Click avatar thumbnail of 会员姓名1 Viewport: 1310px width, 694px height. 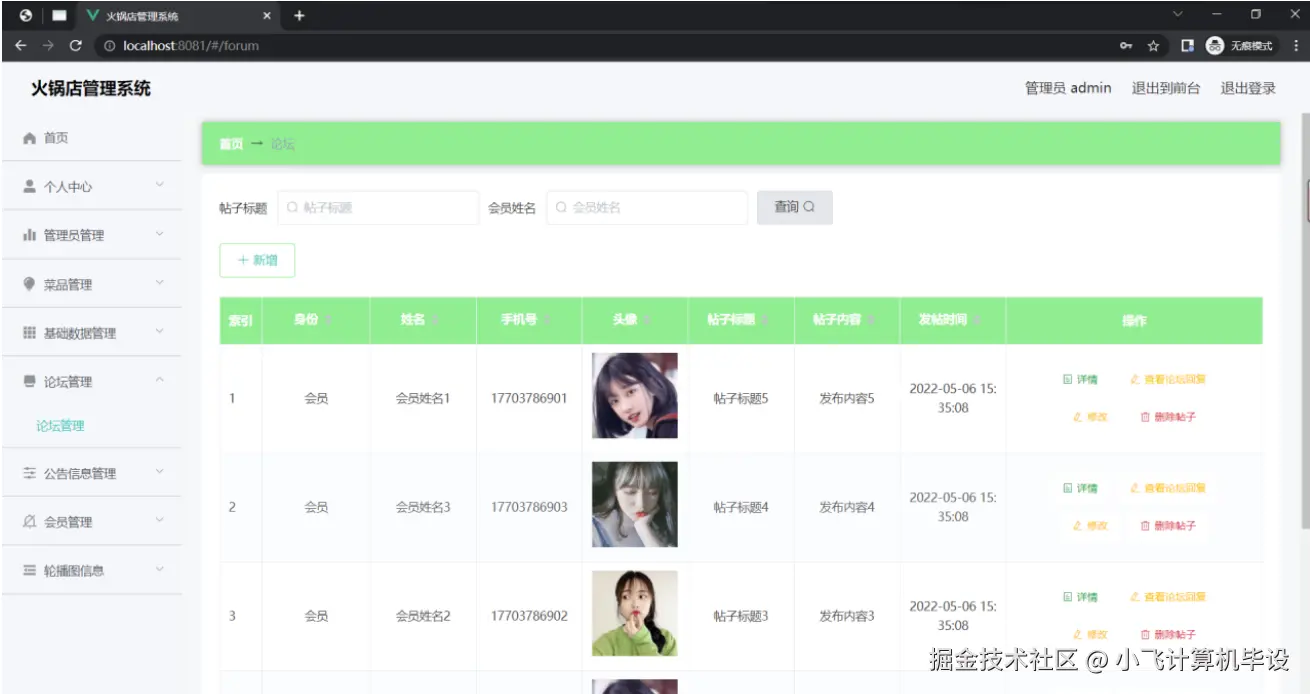pos(635,395)
